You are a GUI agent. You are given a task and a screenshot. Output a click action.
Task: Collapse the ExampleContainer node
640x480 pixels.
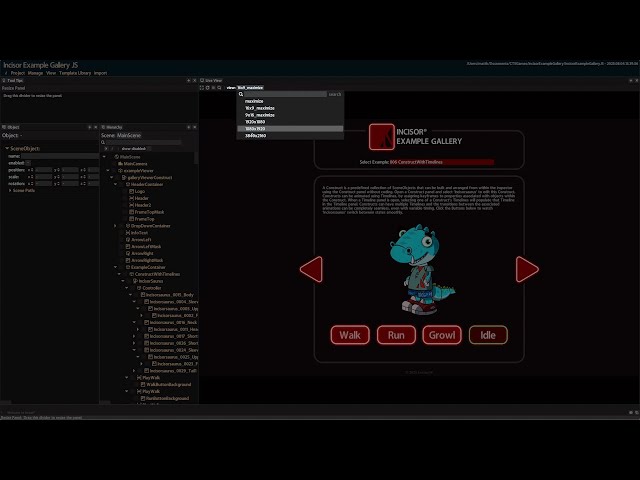[x=116, y=267]
